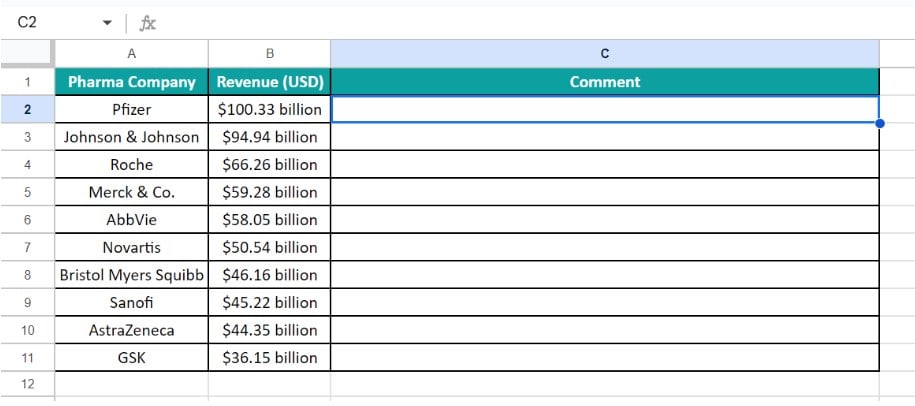Select row 3 header
915x406 pixels.
pyautogui.click(x=27, y=137)
